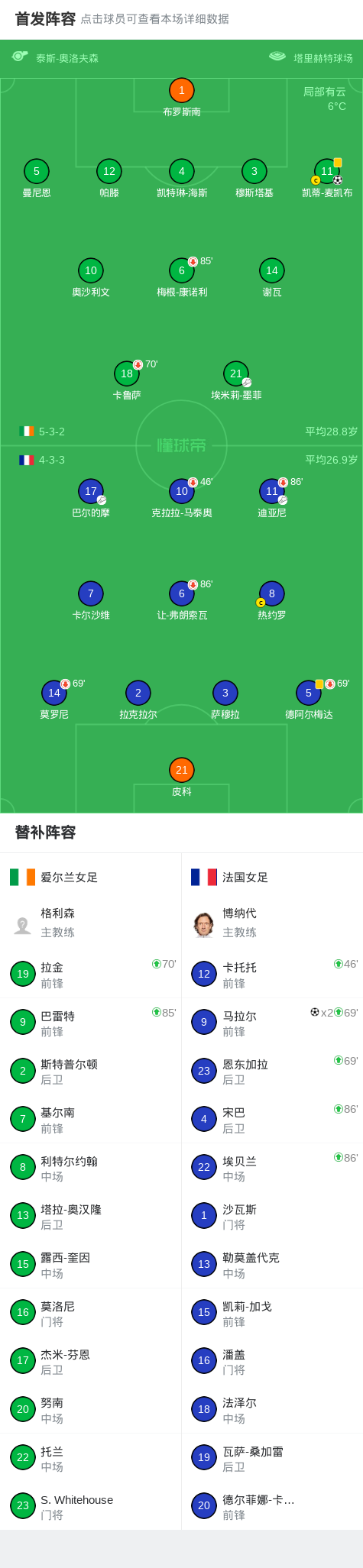Tap France captain number 8 热约罗
Screen dimensions: 363x1568
(272, 593)
